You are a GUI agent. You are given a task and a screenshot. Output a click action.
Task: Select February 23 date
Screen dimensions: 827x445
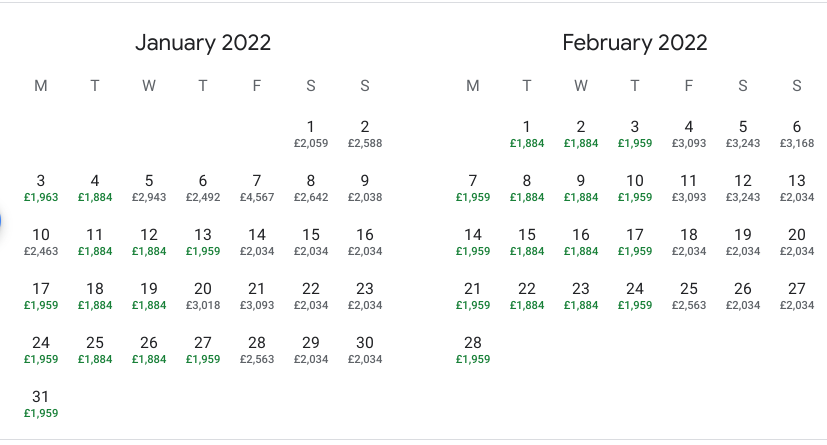pos(581,295)
